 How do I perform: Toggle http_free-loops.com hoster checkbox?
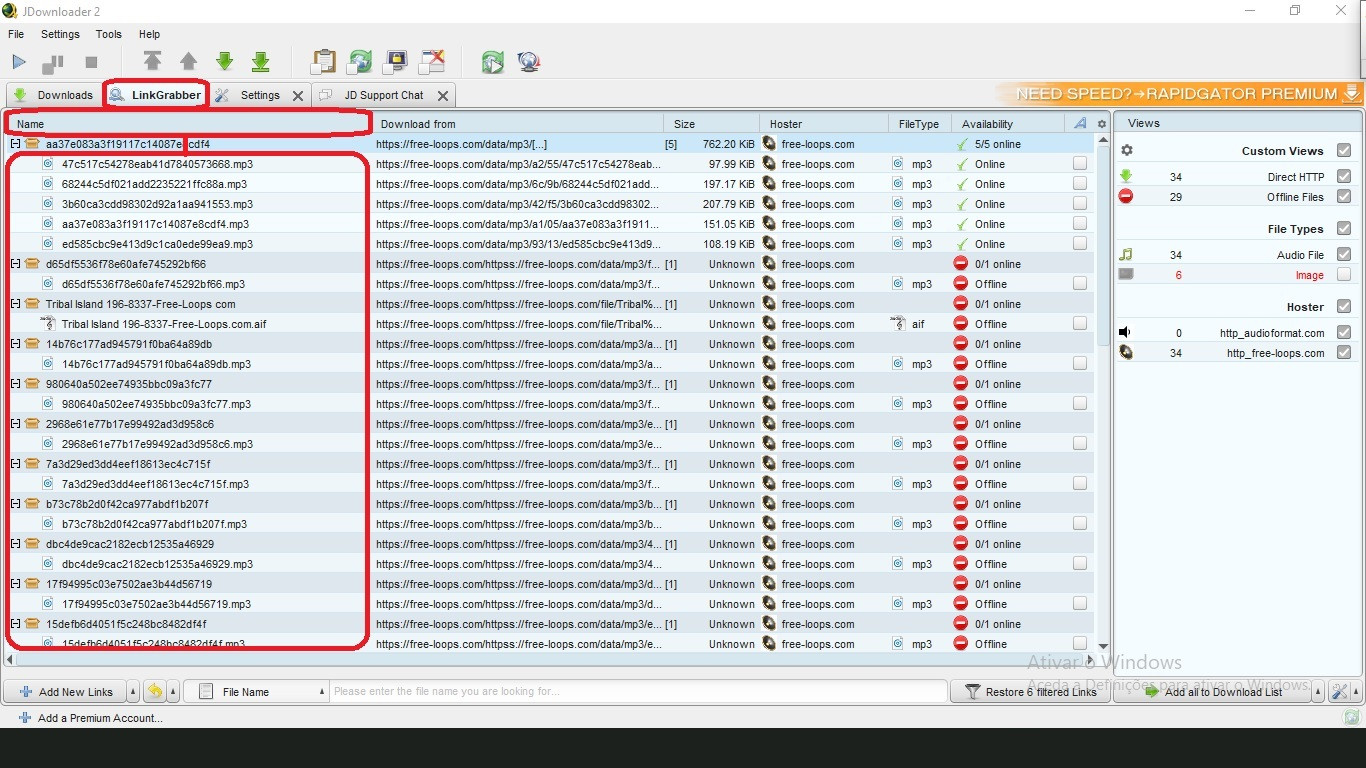tap(1344, 352)
